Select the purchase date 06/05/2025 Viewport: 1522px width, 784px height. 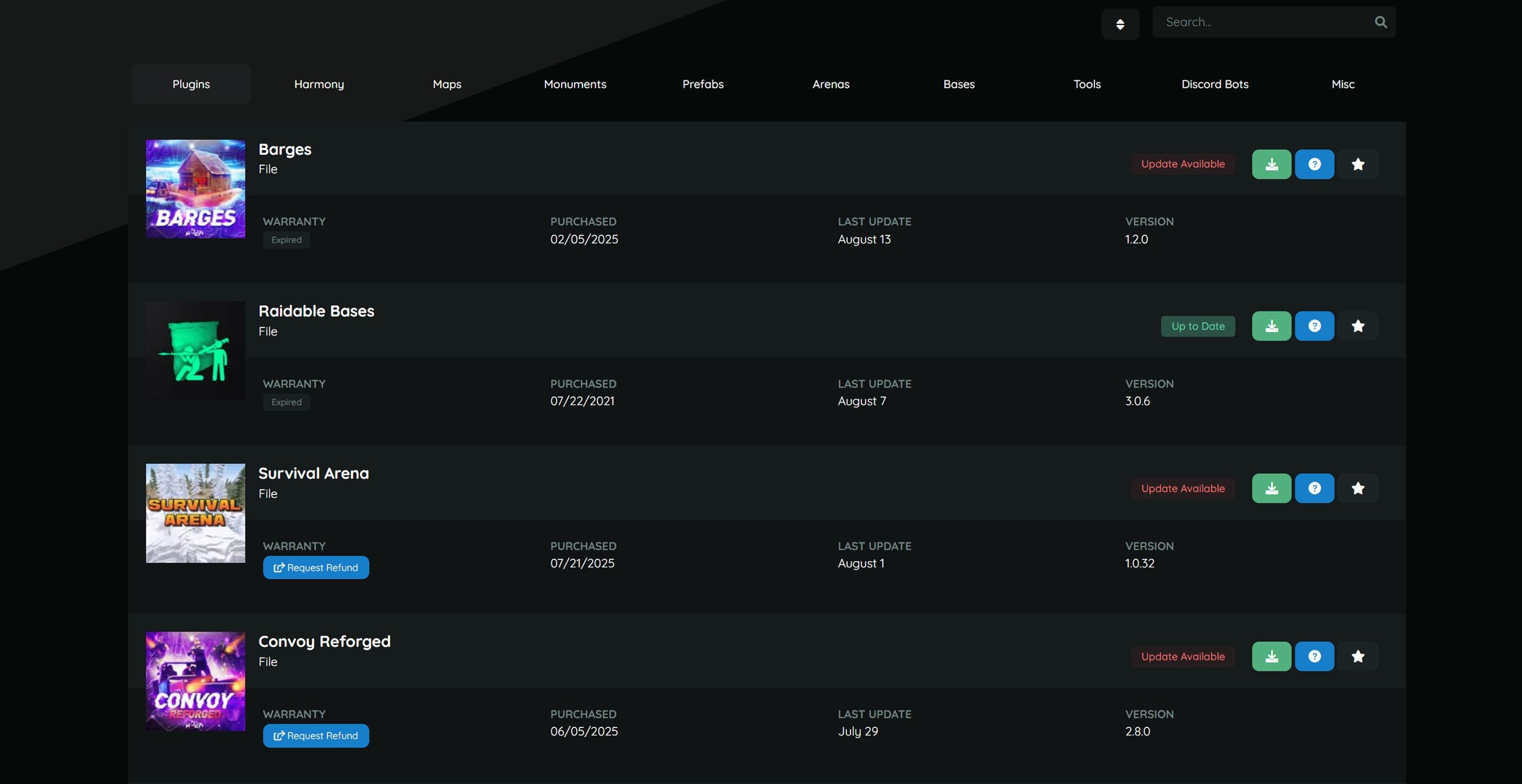(x=584, y=731)
